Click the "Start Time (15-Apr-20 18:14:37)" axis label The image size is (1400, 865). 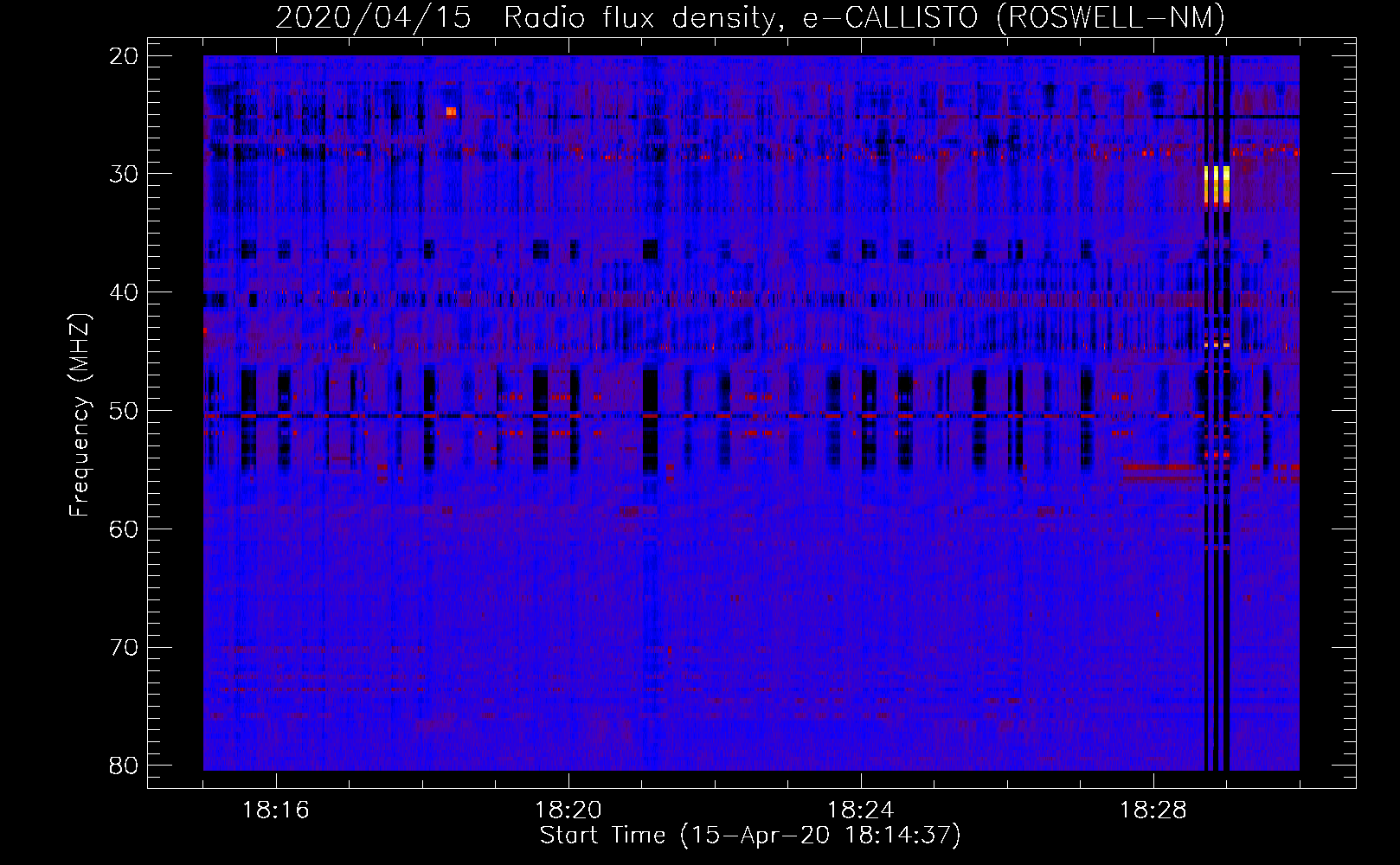click(x=750, y=836)
